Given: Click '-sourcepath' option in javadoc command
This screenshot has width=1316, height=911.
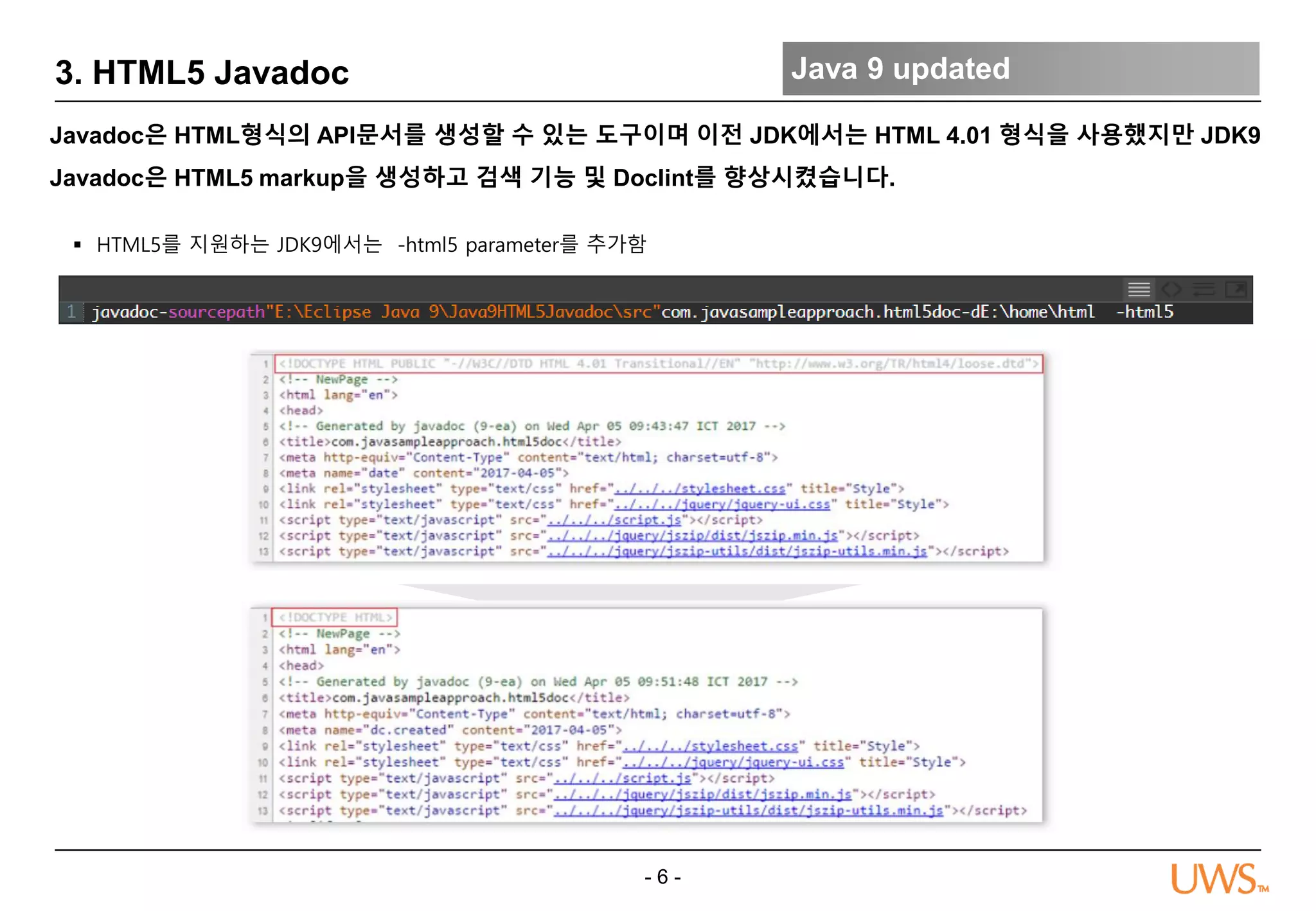Looking at the screenshot, I should (x=212, y=313).
